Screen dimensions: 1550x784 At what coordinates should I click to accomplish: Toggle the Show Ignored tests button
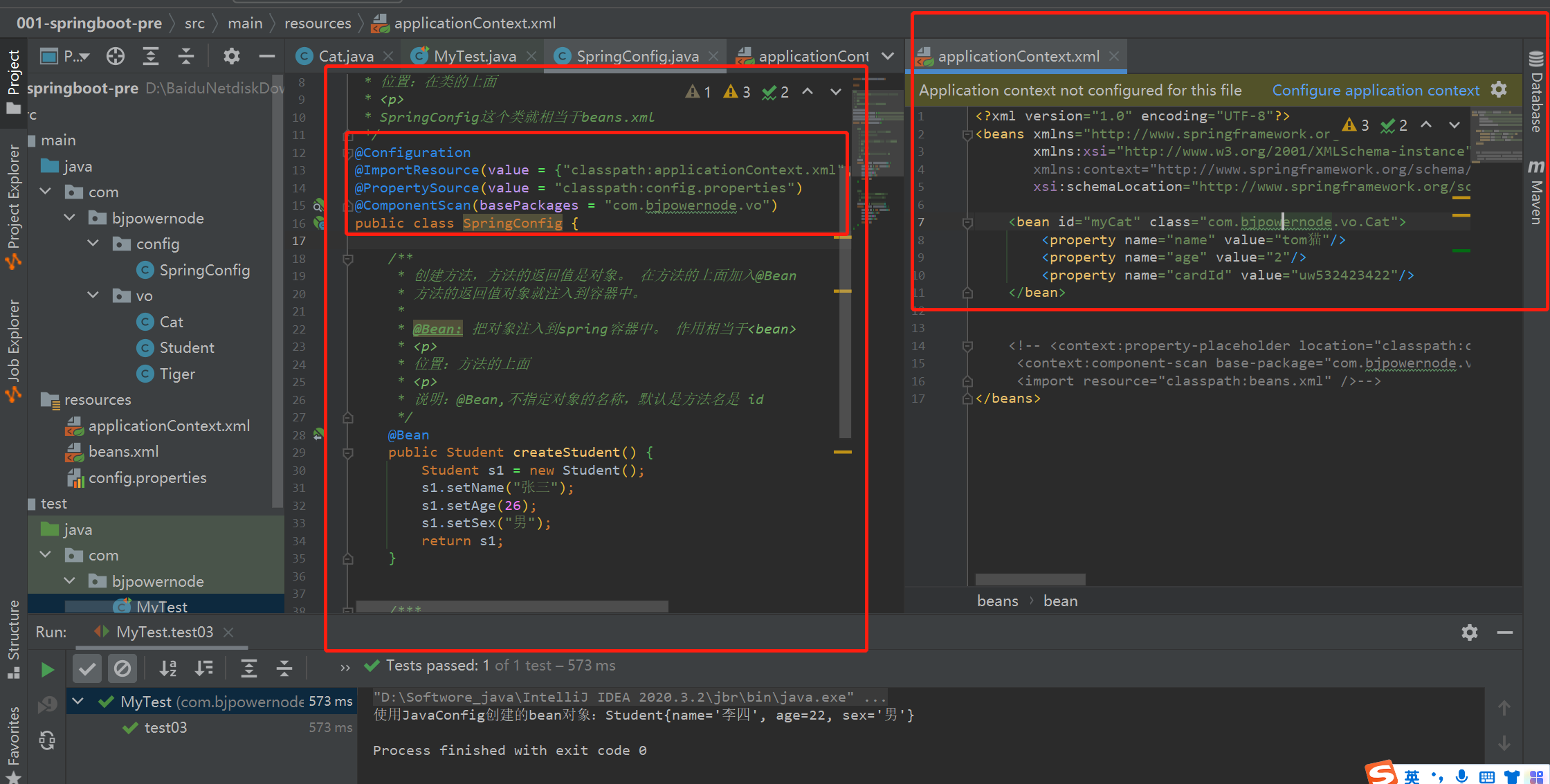tap(122, 668)
